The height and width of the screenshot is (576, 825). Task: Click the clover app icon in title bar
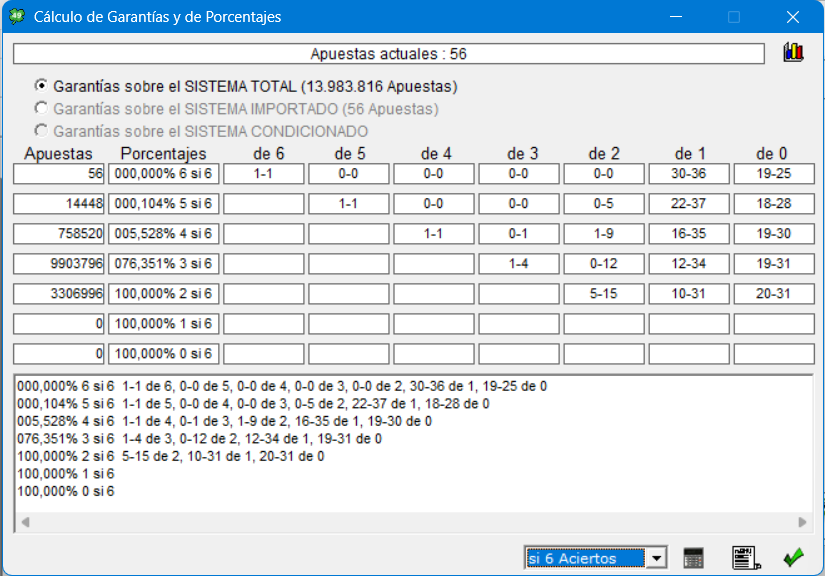click(x=17, y=16)
